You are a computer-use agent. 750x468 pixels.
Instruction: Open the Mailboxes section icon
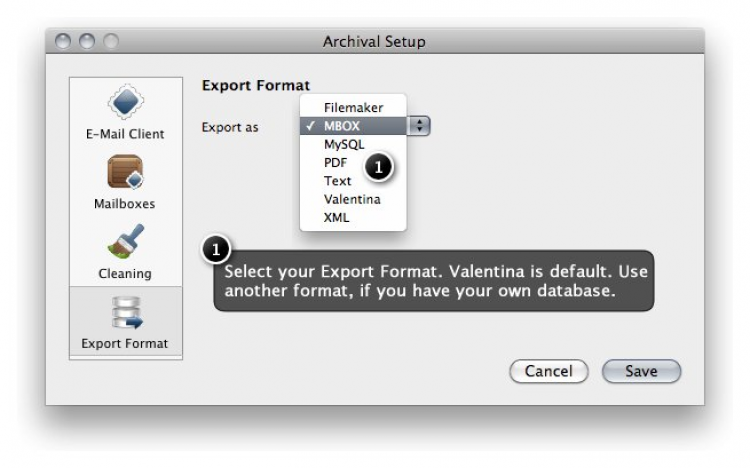(126, 174)
